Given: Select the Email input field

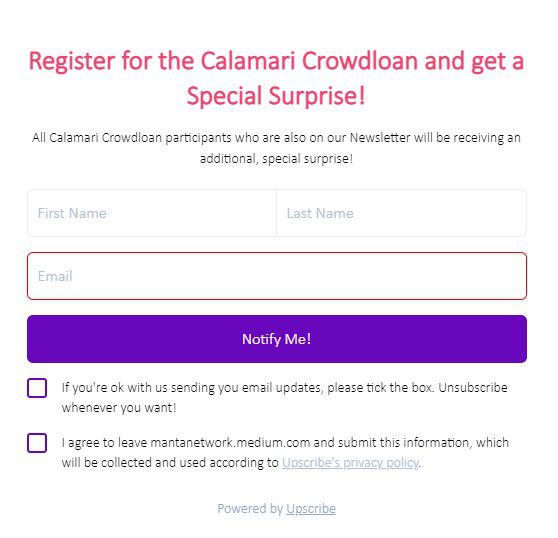Looking at the screenshot, I should [277, 276].
